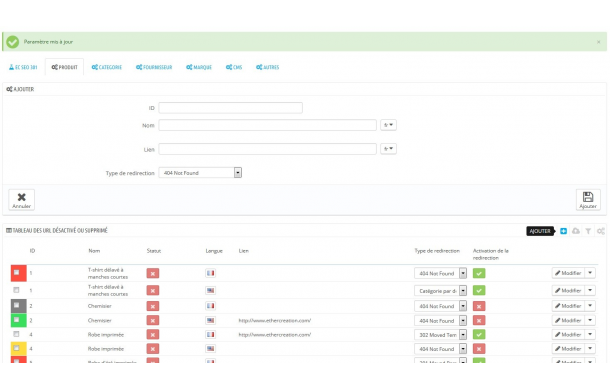Click red status X of French T-shirt row
610x390 pixels.
tap(153, 274)
